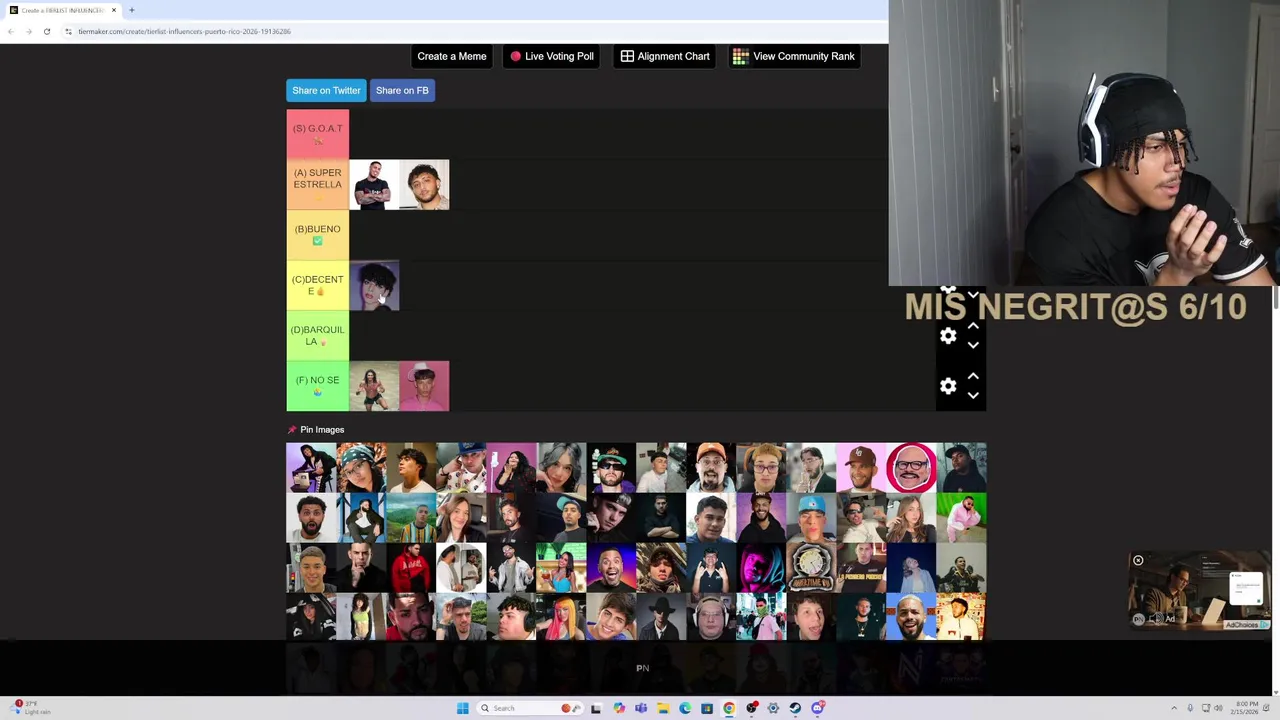Screen dimensions: 1280x720
Task: Close the TIERLIST INFLUENCERS browser tab
Action: point(114,10)
